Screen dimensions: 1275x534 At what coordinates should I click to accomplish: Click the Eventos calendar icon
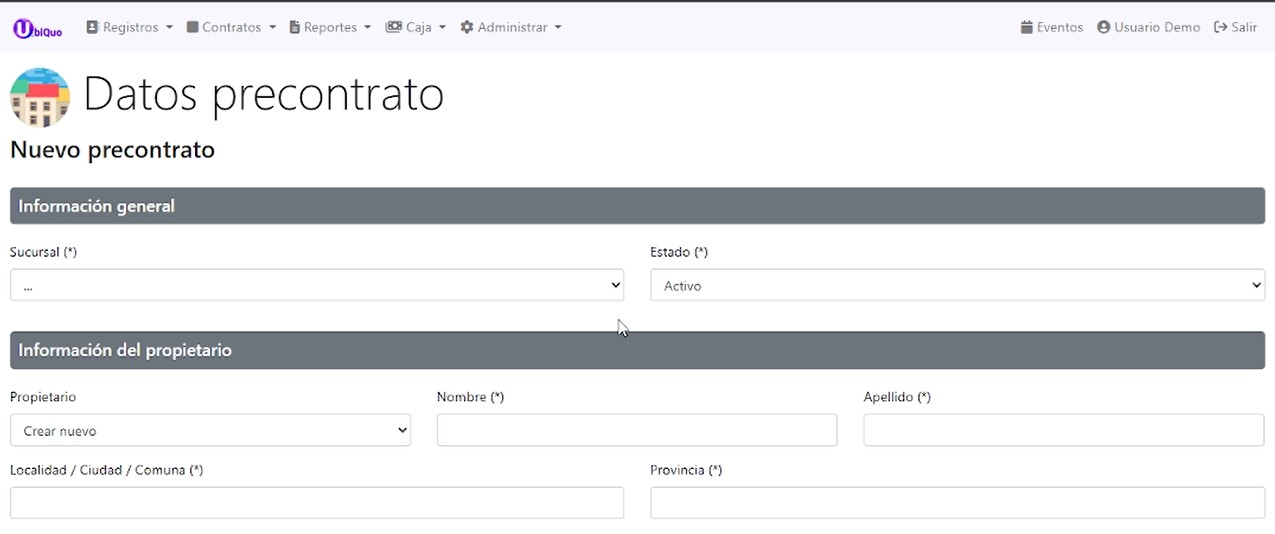(x=1026, y=28)
